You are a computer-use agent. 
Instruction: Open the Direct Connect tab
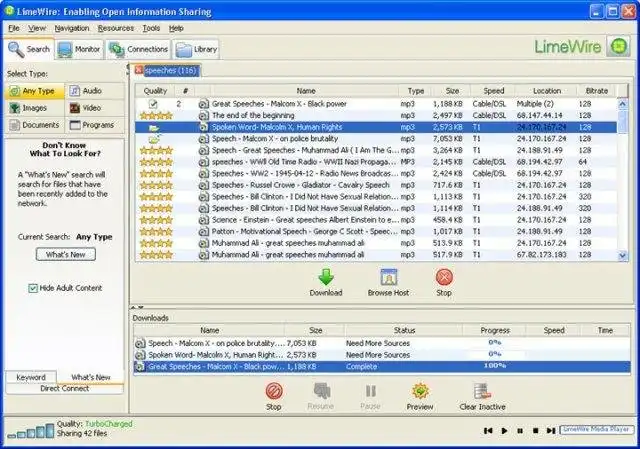click(x=64, y=389)
